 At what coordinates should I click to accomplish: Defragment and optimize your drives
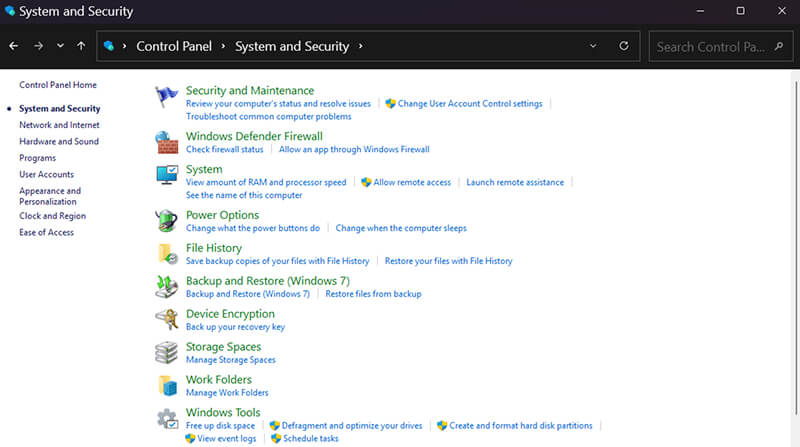(x=352, y=426)
